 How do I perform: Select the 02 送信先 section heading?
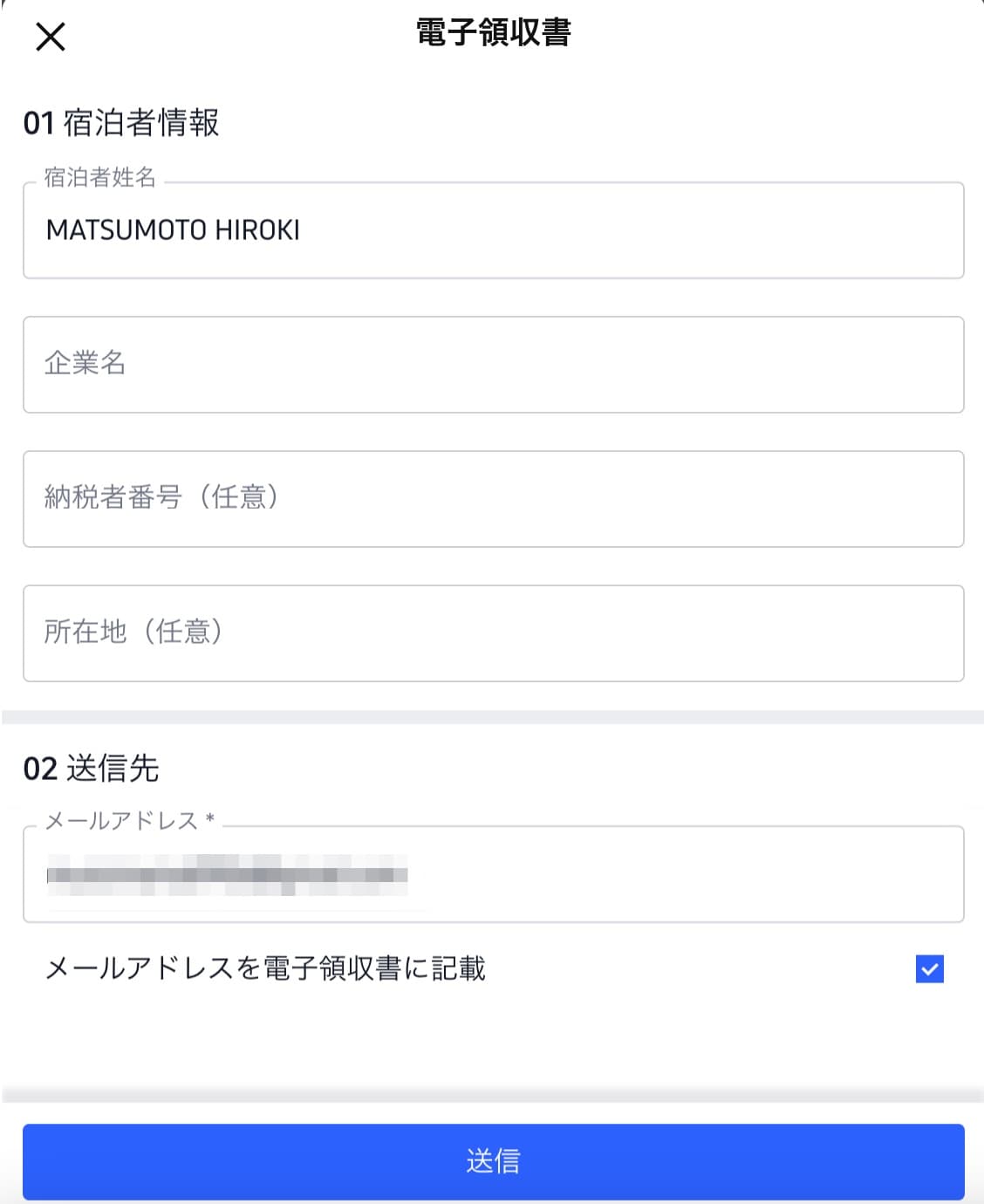coord(92,769)
